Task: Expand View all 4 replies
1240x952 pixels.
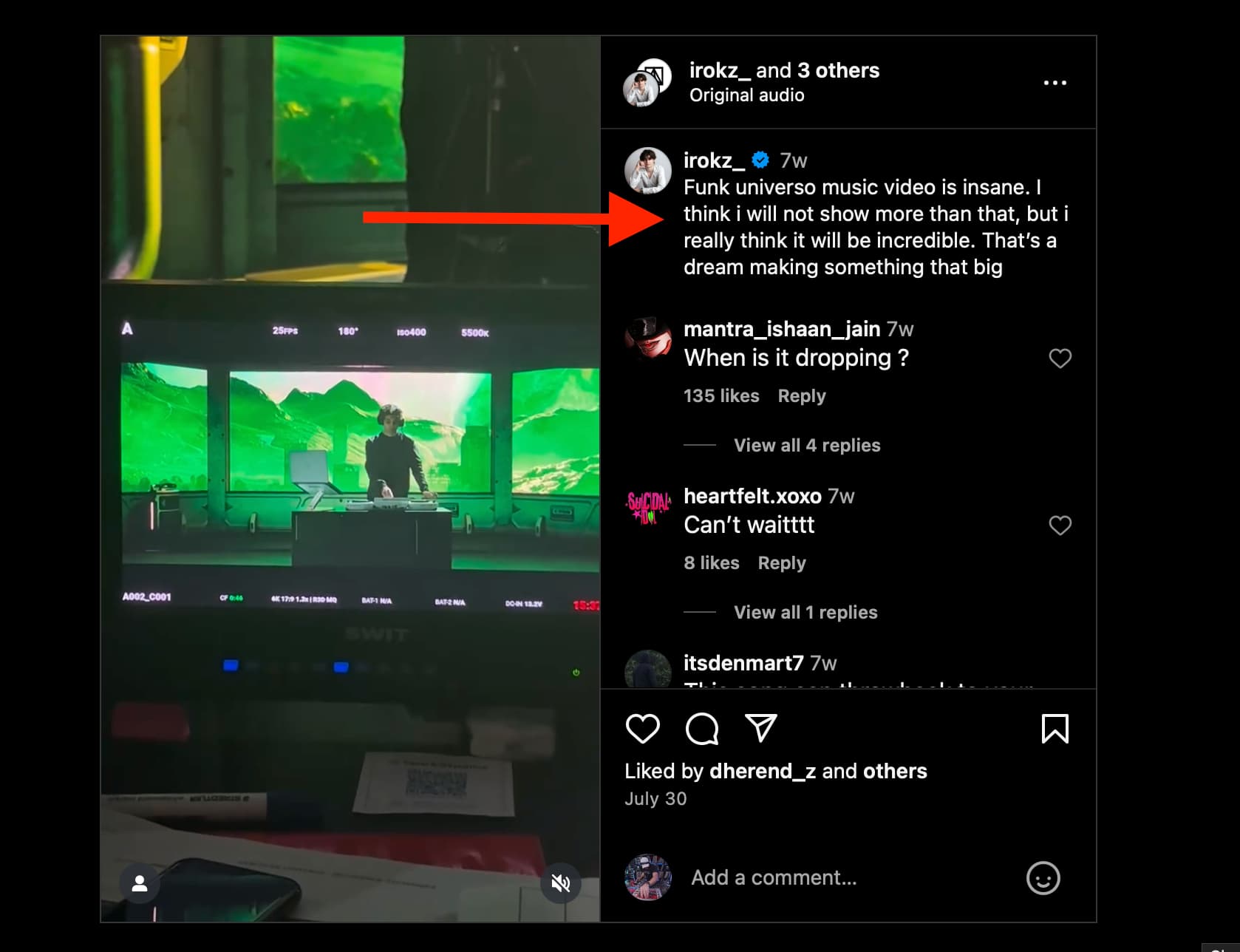Action: [x=807, y=445]
